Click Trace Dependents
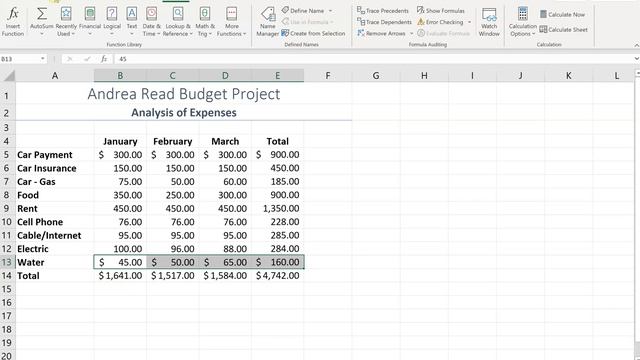The width and height of the screenshot is (640, 360). coord(384,22)
